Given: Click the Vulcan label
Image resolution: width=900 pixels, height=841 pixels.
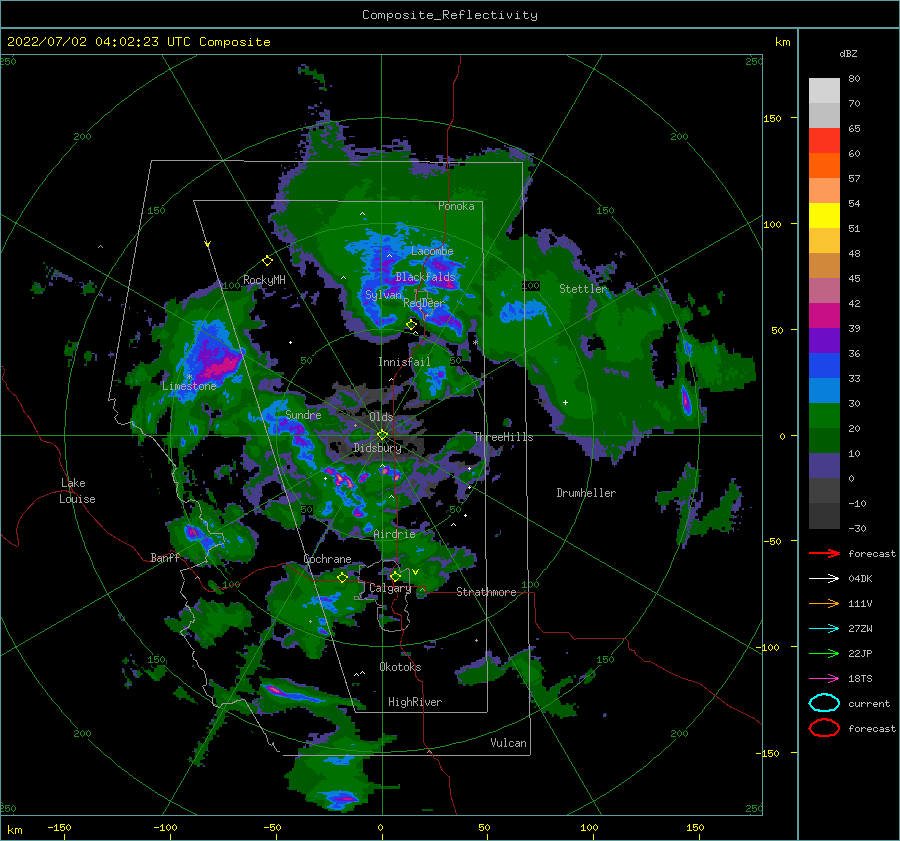Looking at the screenshot, I should (x=508, y=743).
